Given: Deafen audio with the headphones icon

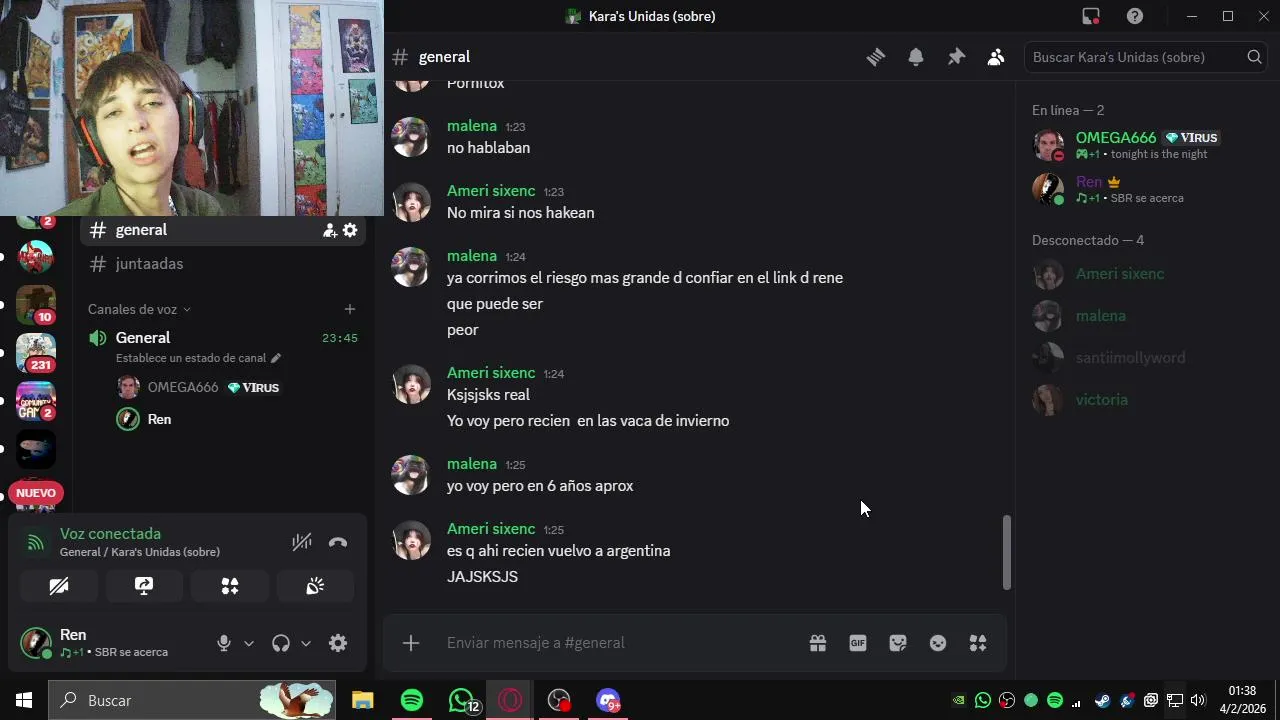Looking at the screenshot, I should [x=281, y=643].
